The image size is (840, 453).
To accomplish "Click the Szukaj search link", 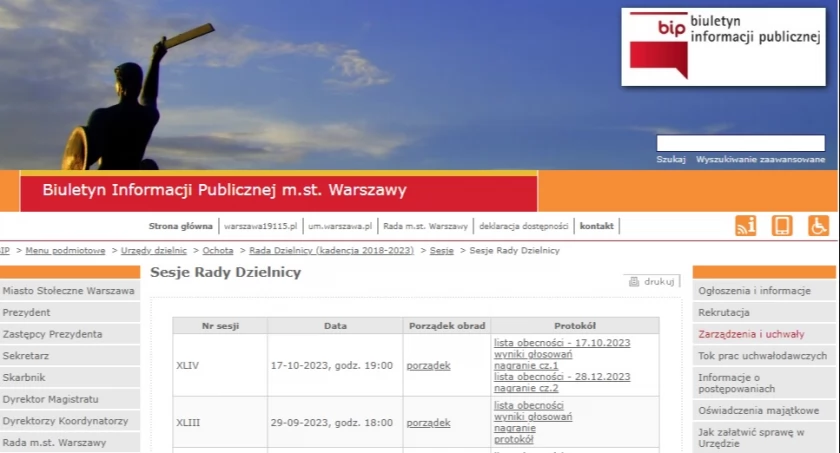I will pos(671,160).
